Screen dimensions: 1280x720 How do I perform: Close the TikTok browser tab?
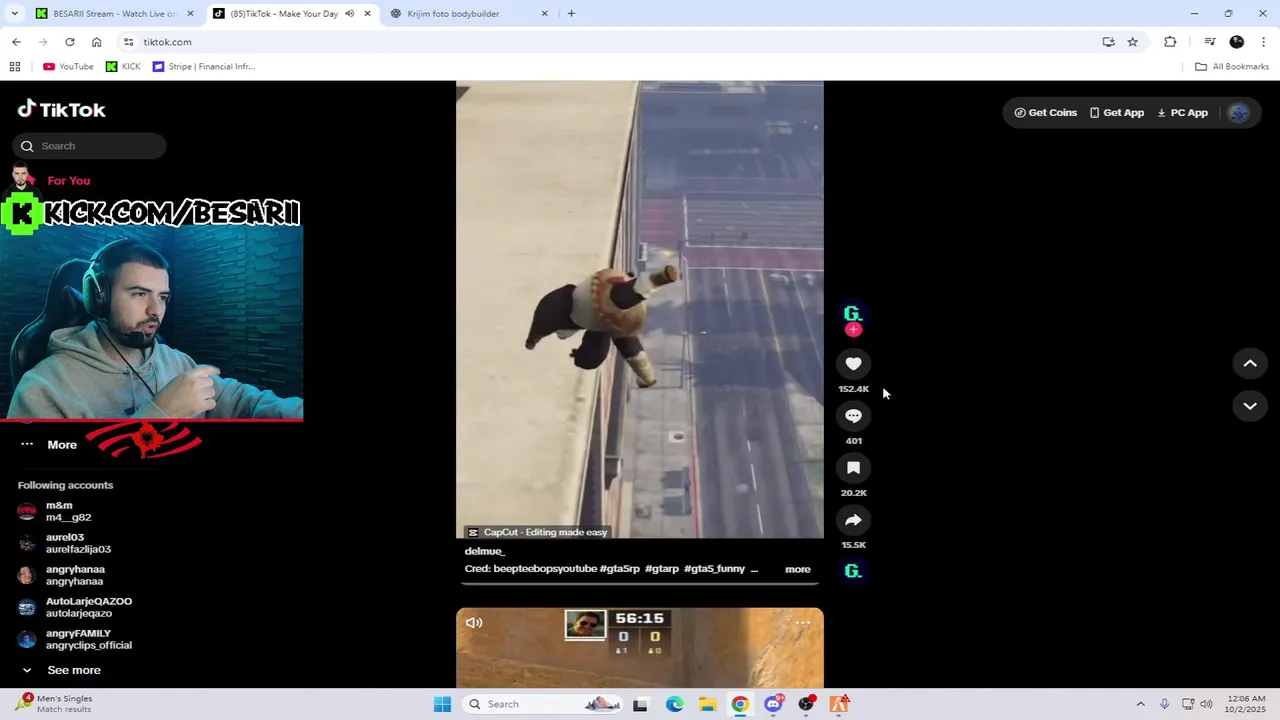368,14
